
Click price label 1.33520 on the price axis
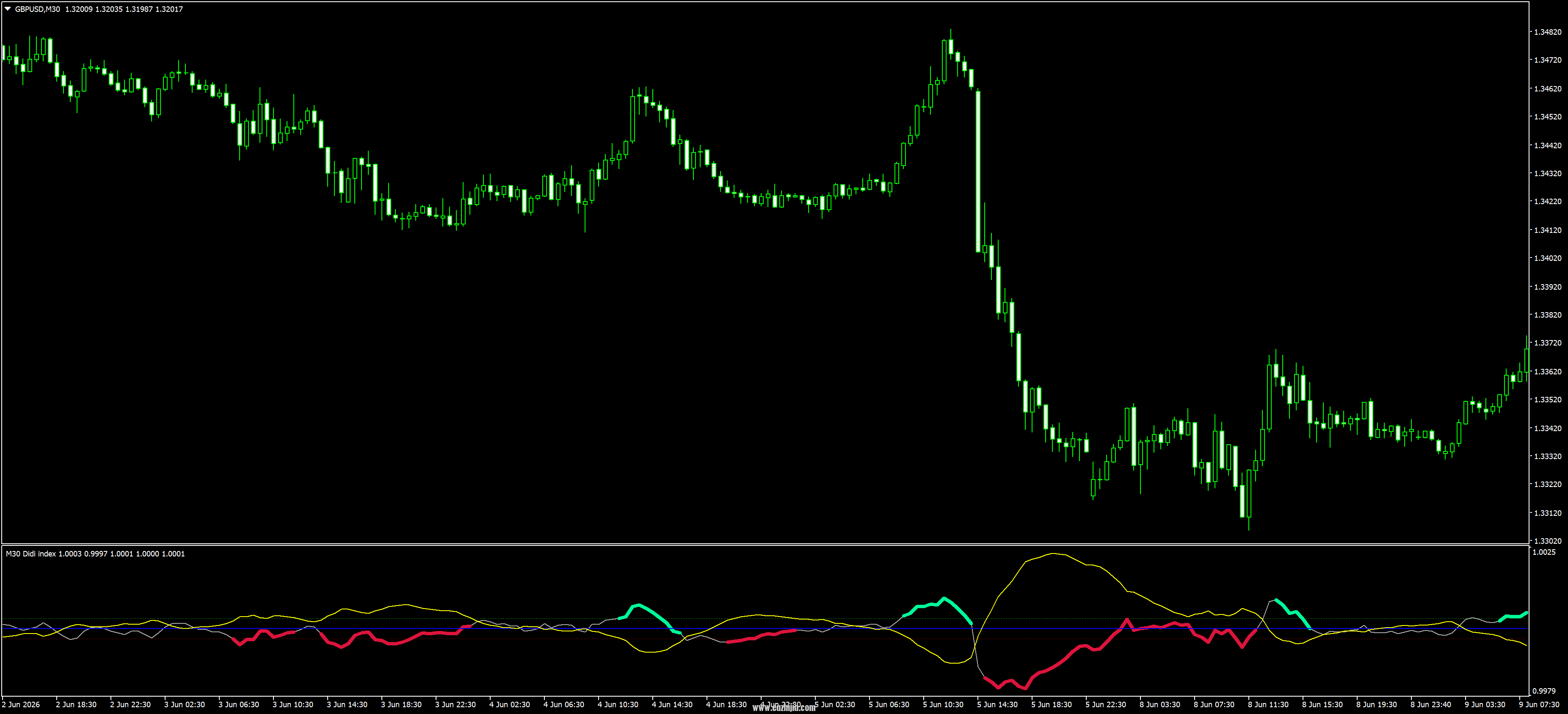(1548, 399)
